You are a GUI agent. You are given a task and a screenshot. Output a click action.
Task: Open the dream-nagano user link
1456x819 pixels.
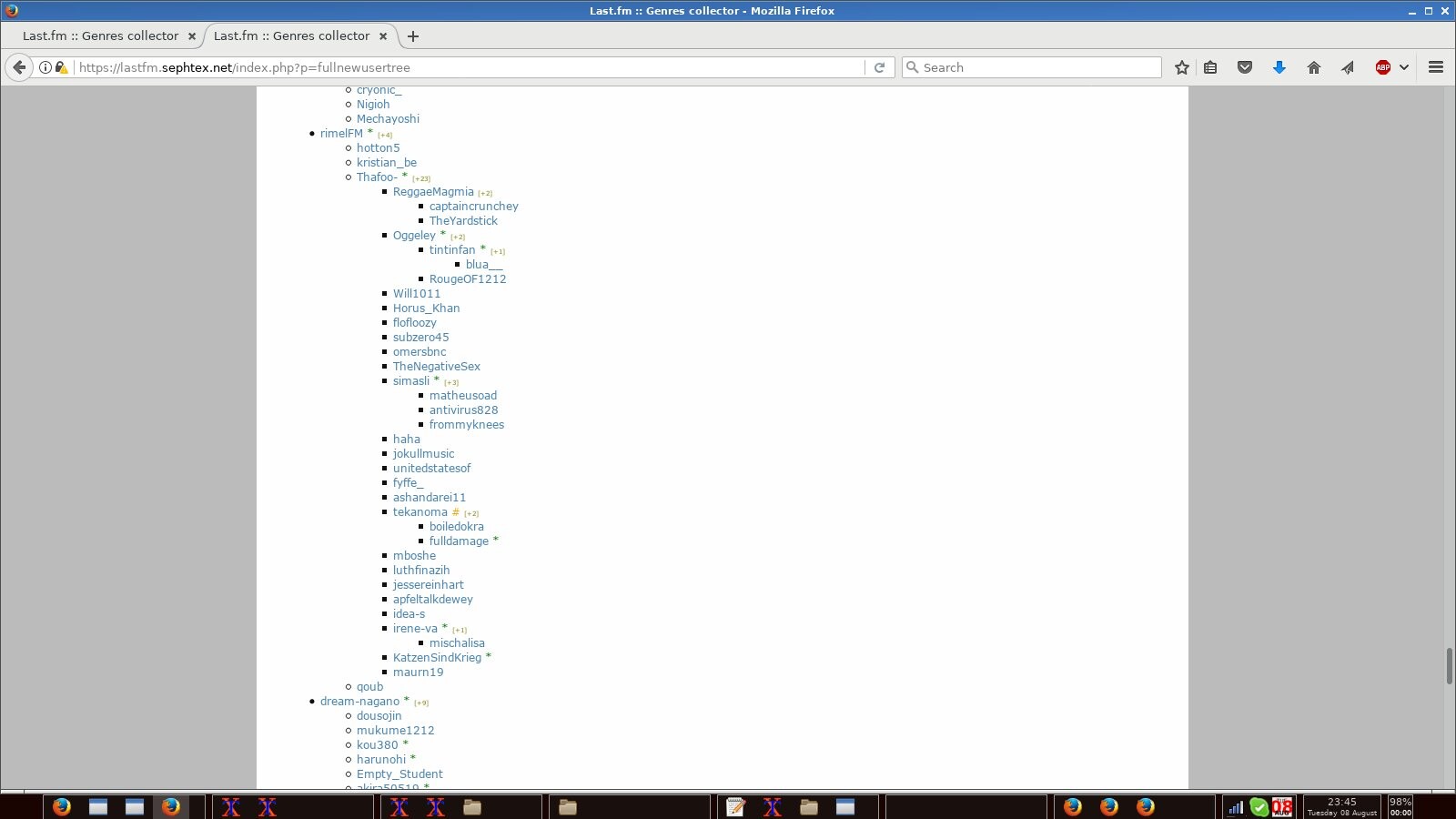point(359,702)
